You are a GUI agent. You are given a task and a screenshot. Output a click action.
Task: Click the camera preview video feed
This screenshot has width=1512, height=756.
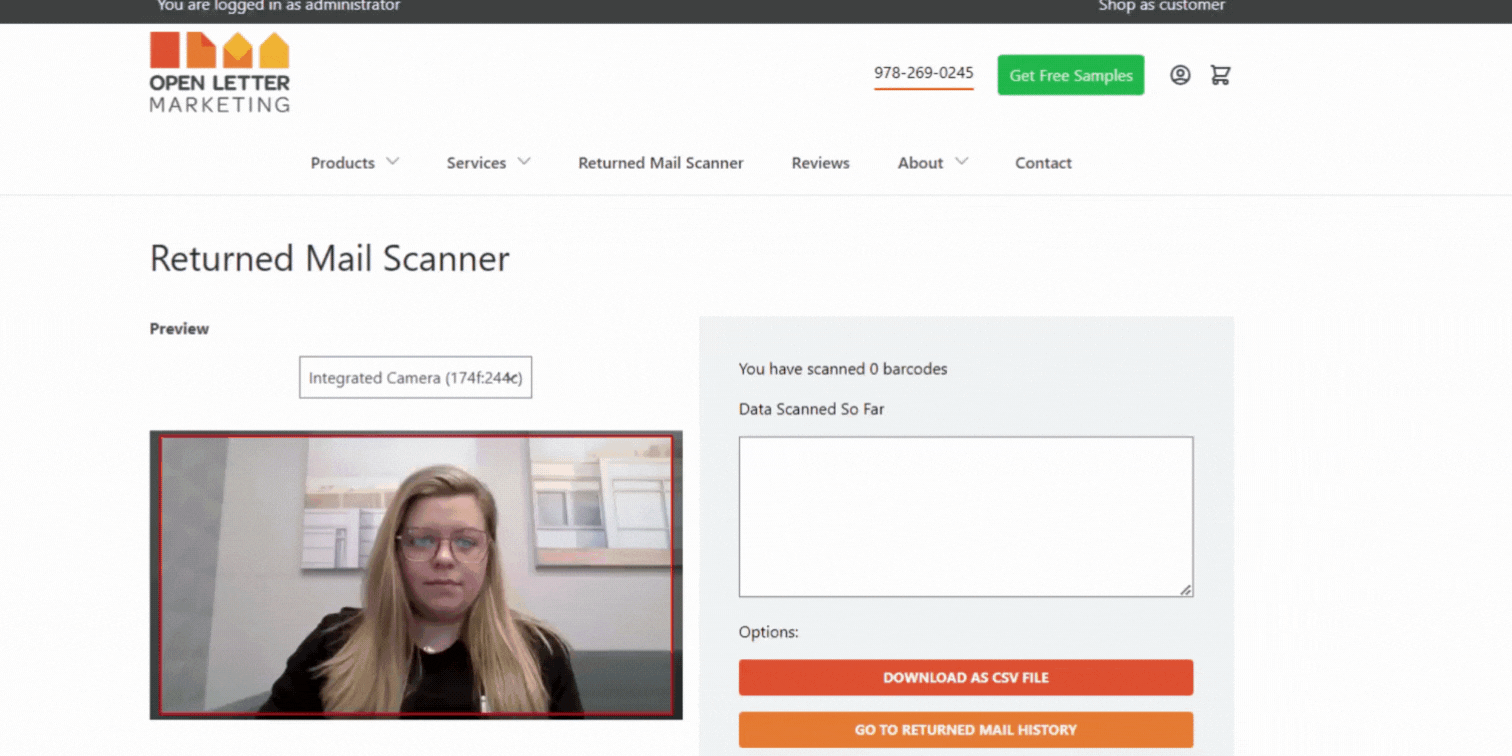[416, 575]
